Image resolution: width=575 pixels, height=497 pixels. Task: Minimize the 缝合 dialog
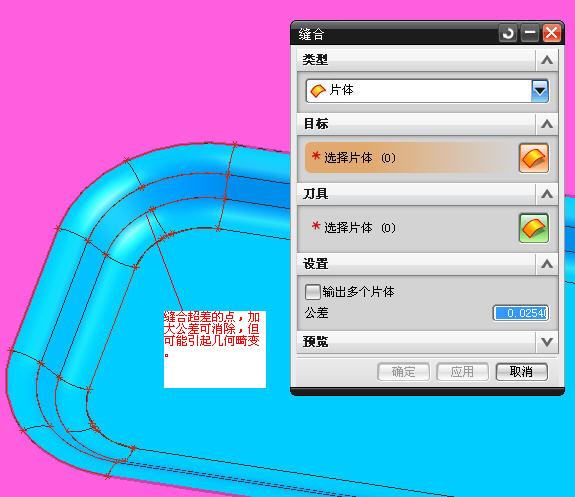(530, 34)
